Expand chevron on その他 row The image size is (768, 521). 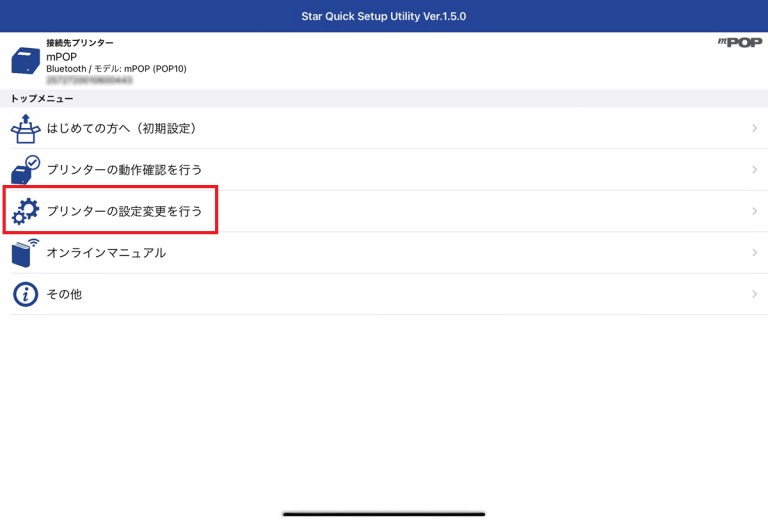754,294
